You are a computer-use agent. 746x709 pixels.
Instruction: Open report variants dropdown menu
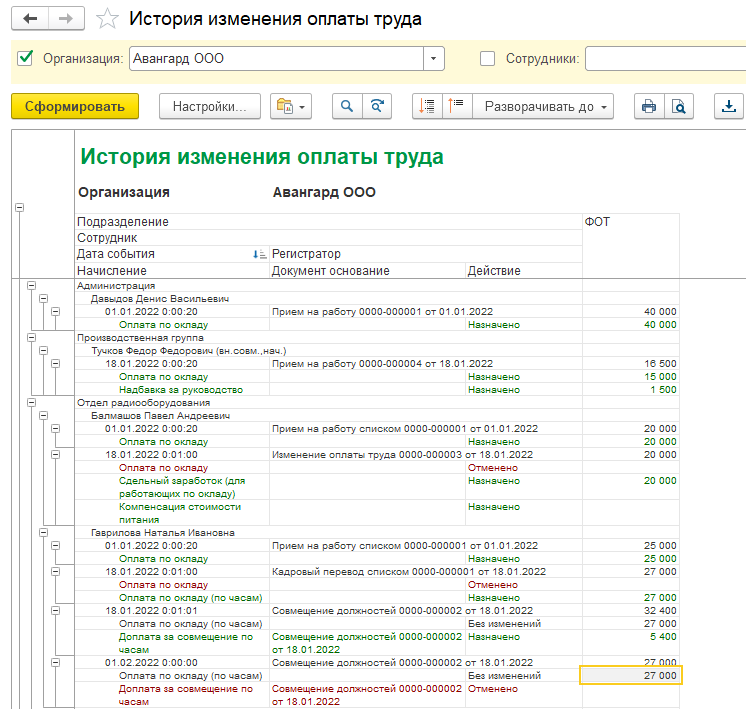291,107
